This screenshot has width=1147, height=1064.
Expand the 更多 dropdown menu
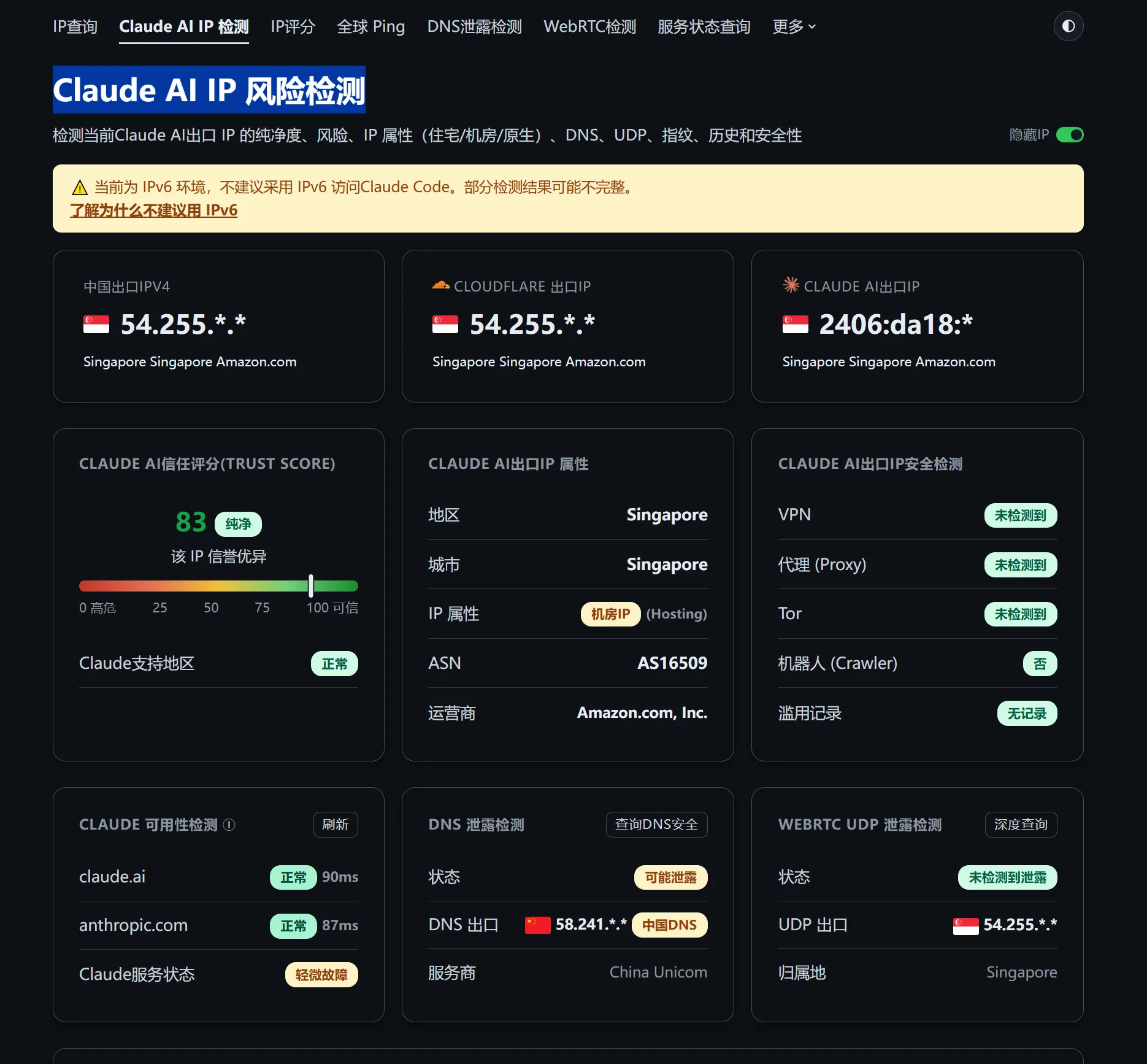click(x=794, y=26)
